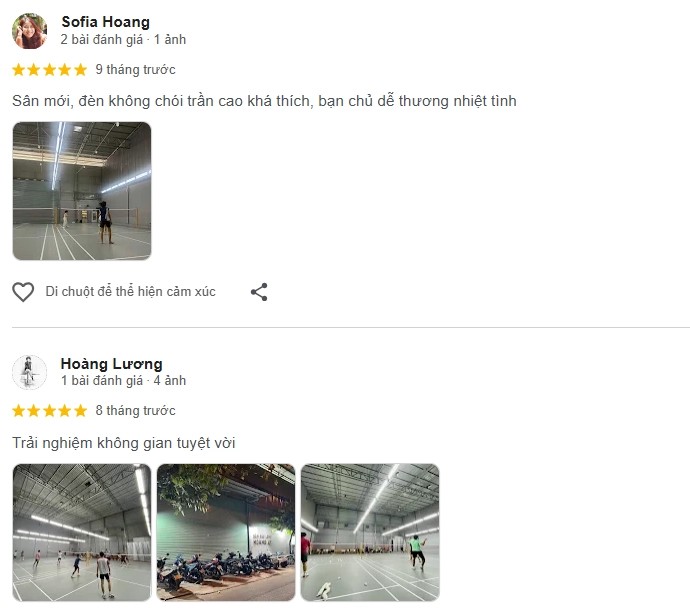690x613 pixels.
Task: Click Hoàng Lương's '1 bài đánh giá · 4 ảnh' stats
Action: [x=123, y=381]
